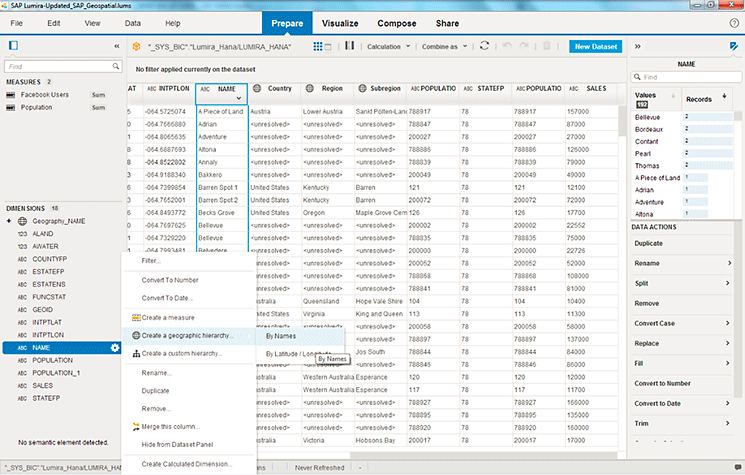Screen dimensions: 745x475
Task: Click Remove under Data Actions
Action: click(647, 303)
